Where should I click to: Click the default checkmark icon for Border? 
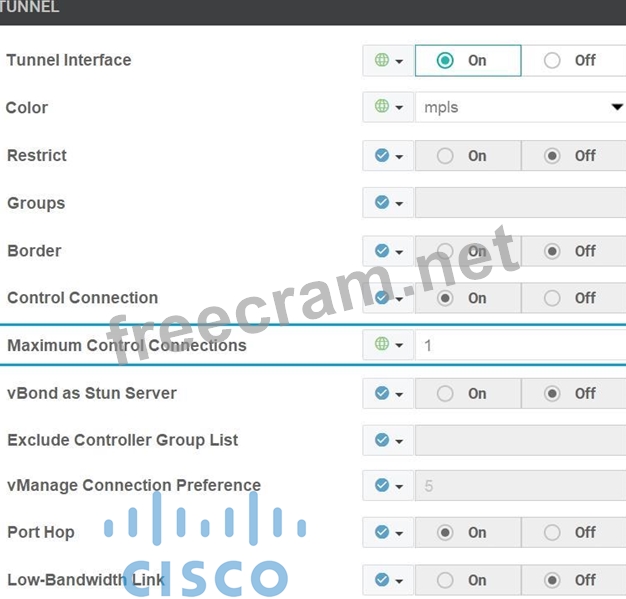click(x=381, y=251)
